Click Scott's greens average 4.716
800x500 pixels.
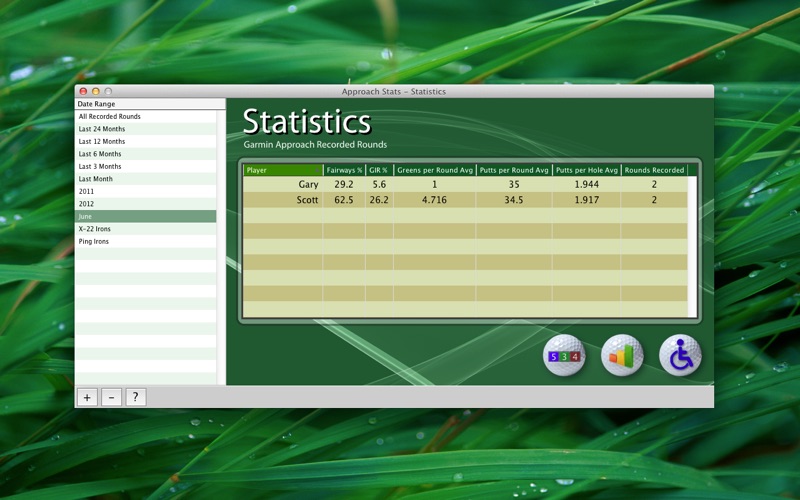(434, 200)
